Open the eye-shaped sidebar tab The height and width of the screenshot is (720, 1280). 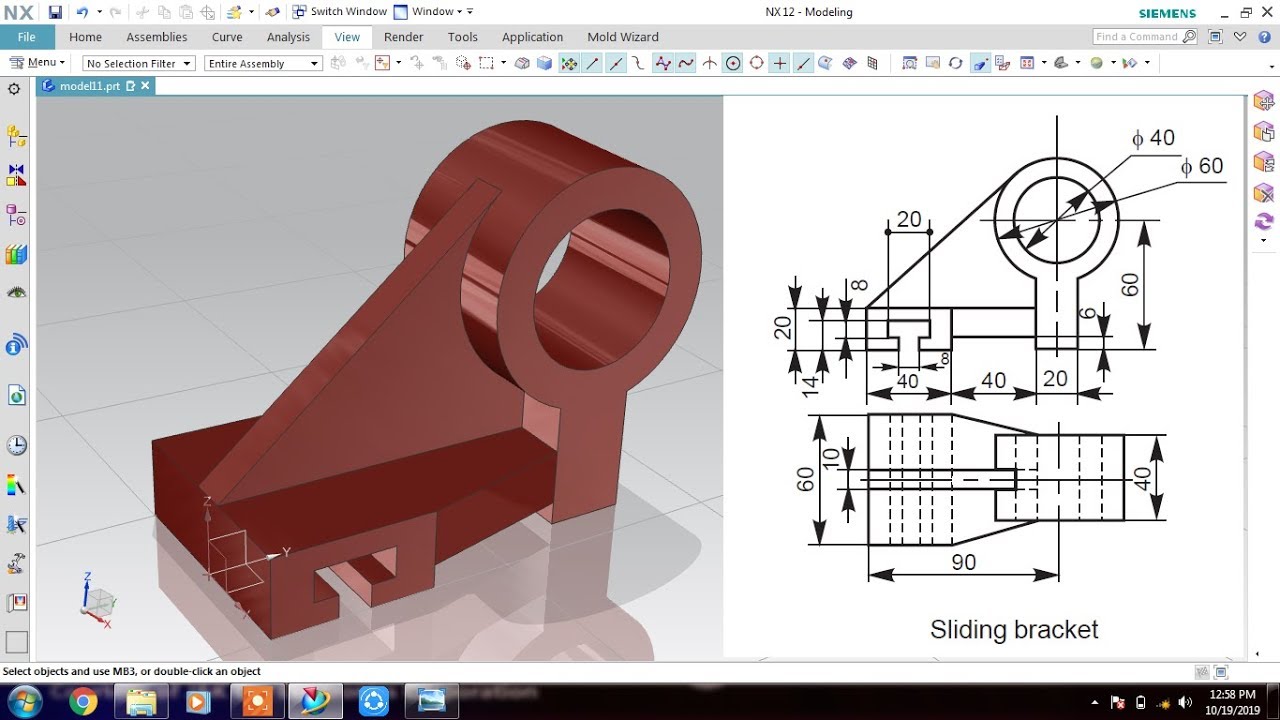(16, 293)
